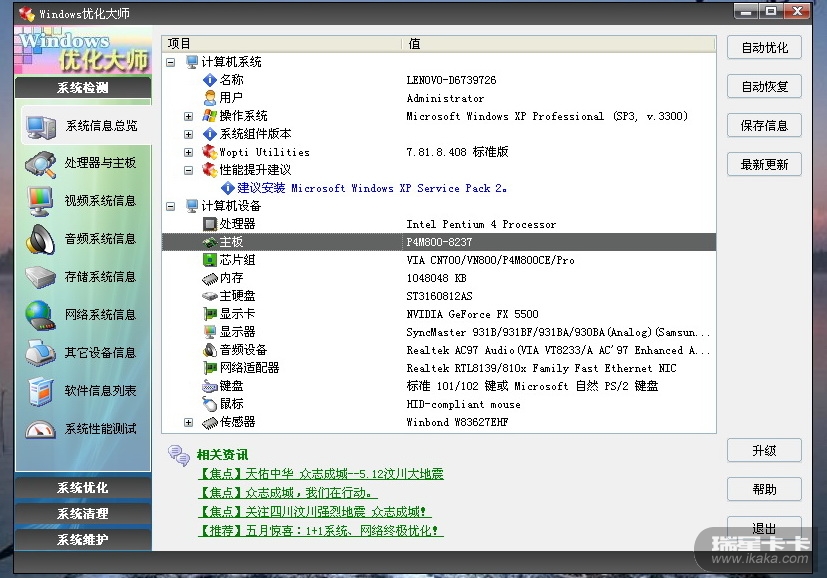The height and width of the screenshot is (578, 827).
Task: Click the 网络适配器 card icon
Action: [210, 368]
